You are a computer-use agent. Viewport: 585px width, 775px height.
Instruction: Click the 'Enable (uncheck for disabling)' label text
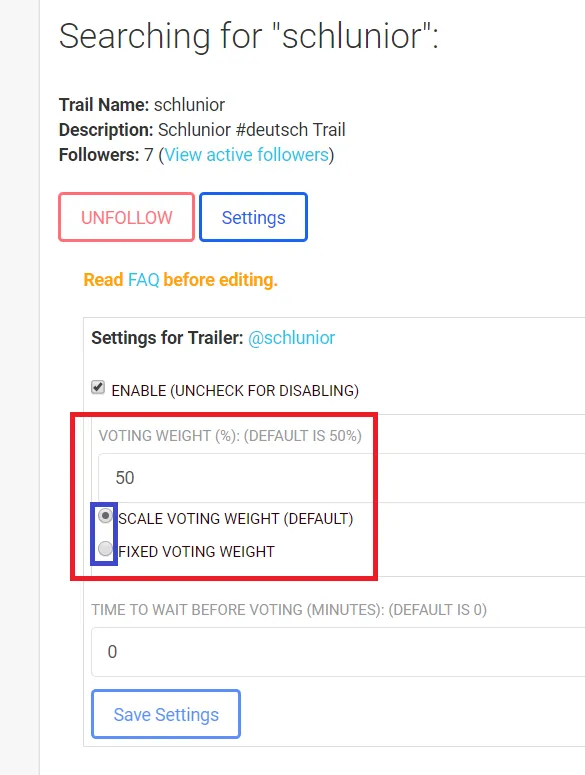(x=235, y=390)
